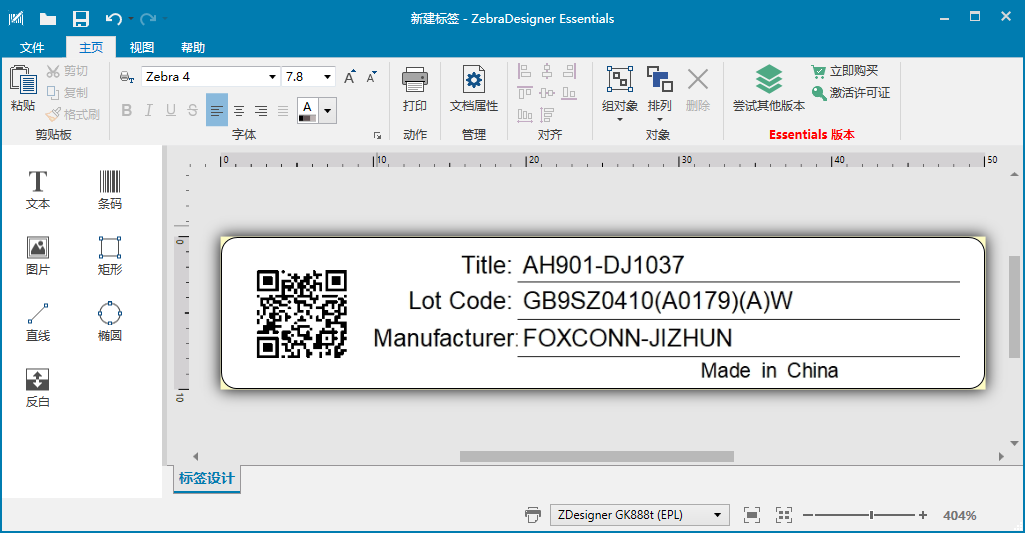Click the horizontal scrollbar left arrow

click(195, 456)
